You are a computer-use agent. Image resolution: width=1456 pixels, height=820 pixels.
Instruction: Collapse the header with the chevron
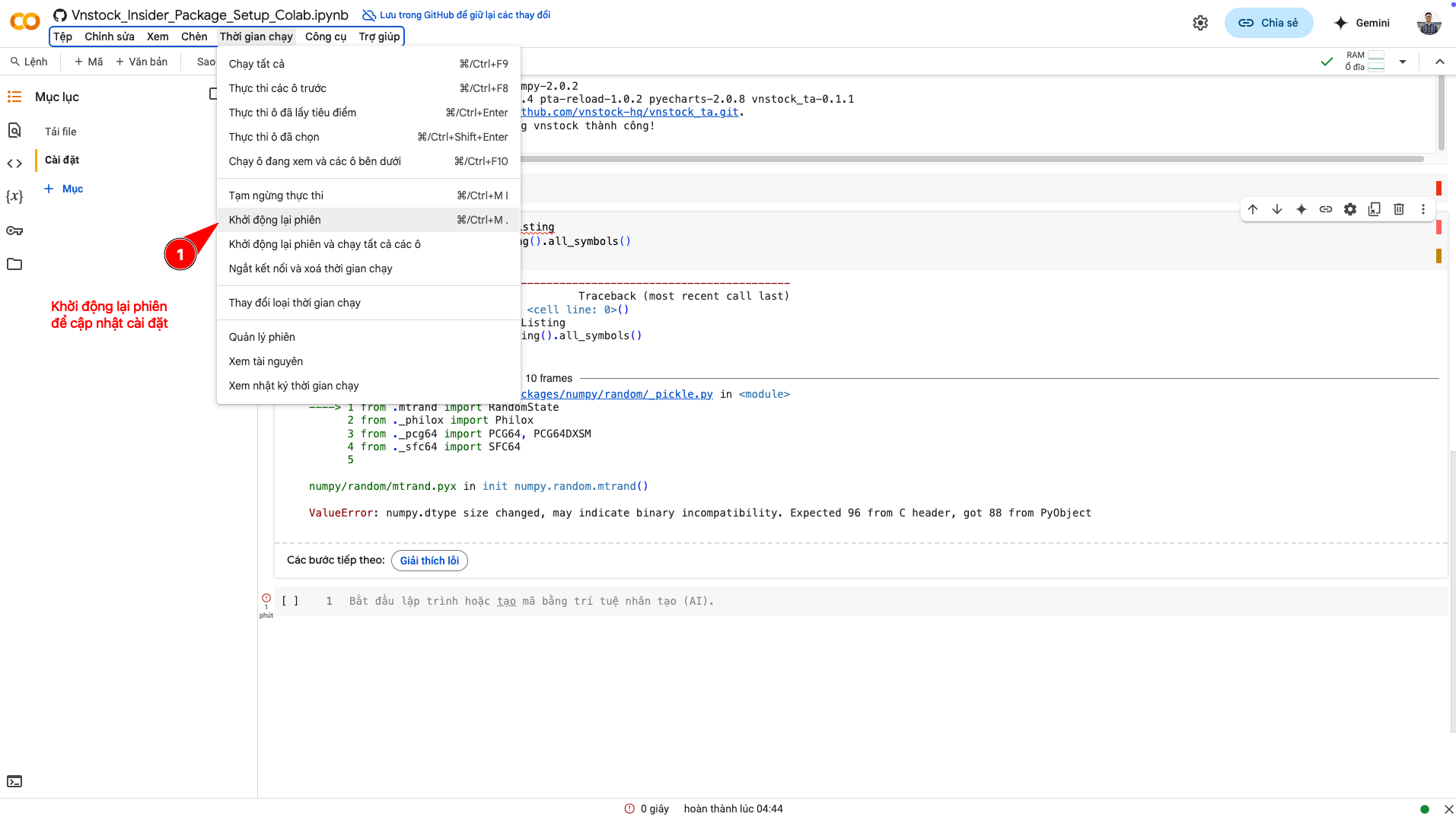point(1440,61)
